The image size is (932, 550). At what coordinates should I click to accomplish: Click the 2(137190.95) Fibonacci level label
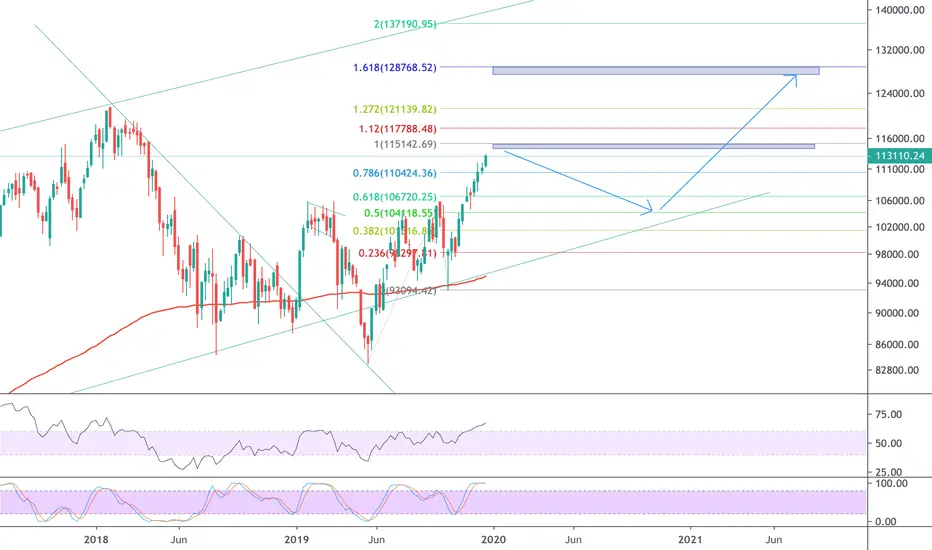coord(405,24)
